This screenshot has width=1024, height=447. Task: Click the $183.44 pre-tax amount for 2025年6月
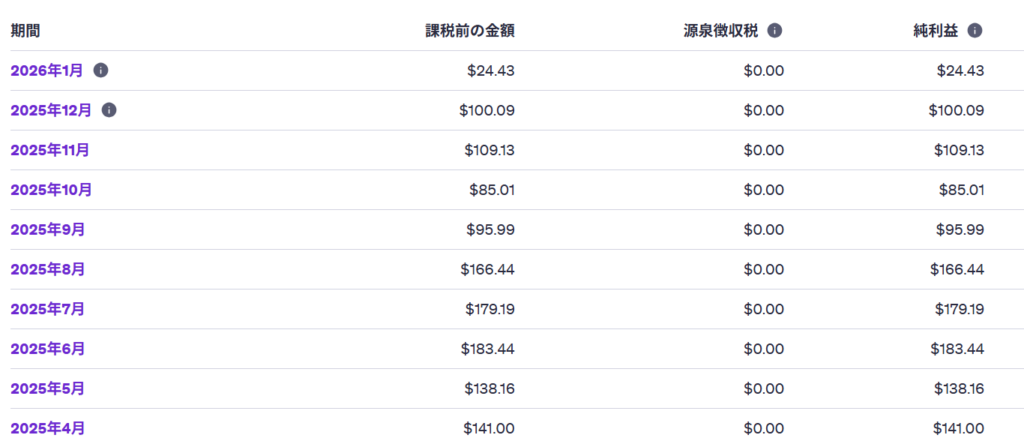point(489,349)
